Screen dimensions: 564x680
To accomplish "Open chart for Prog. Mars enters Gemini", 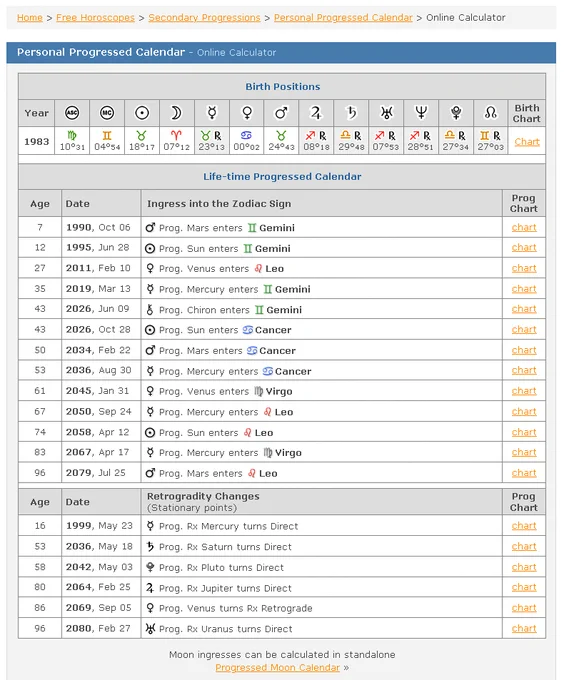I will pos(524,227).
